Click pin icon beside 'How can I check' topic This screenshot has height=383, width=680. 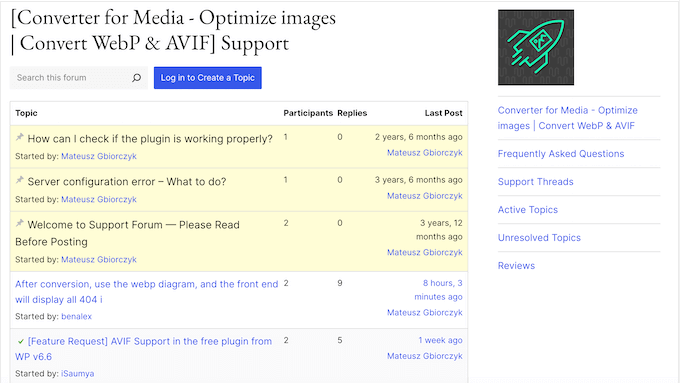click(x=20, y=137)
